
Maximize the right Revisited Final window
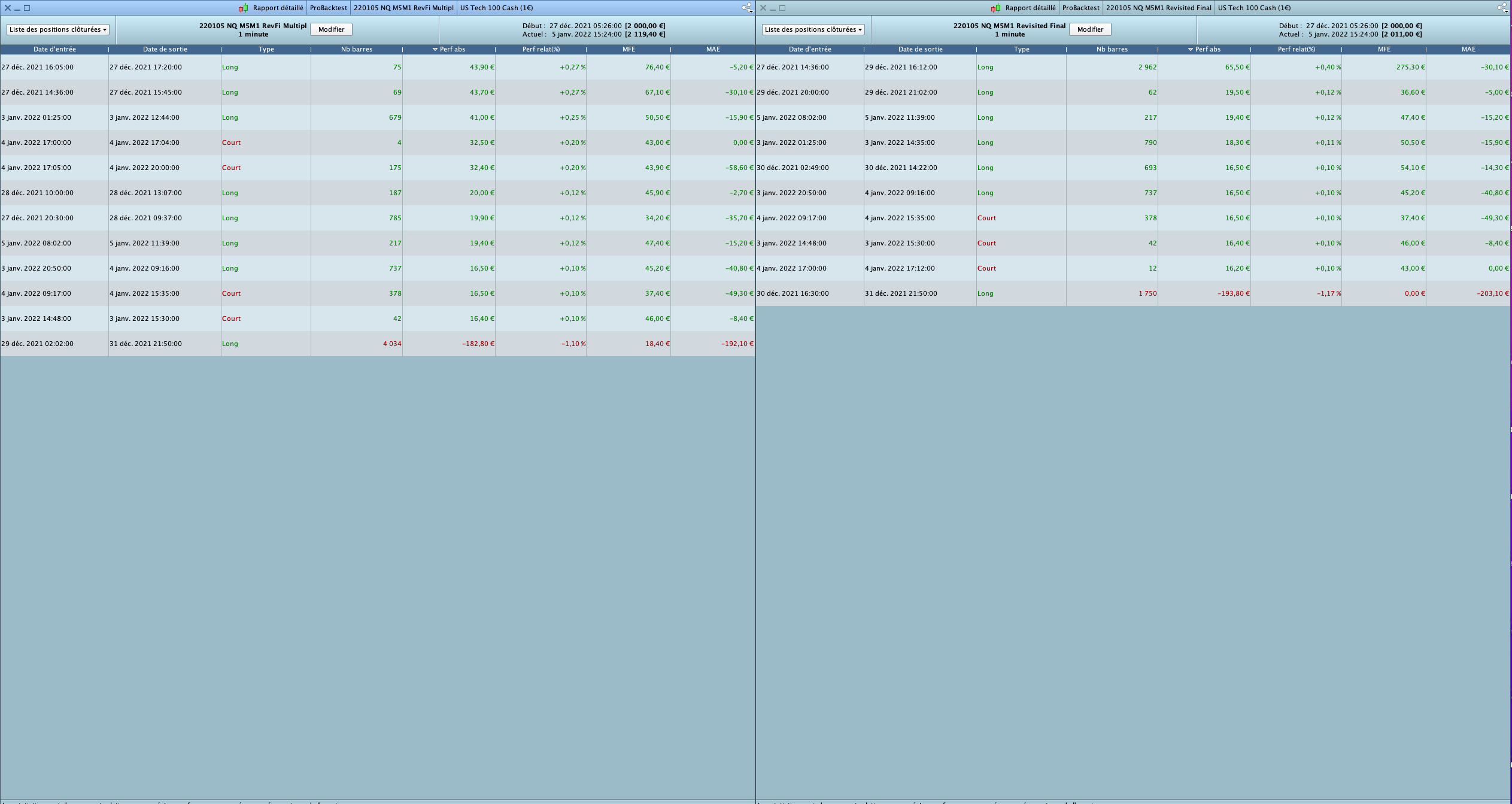[782, 8]
